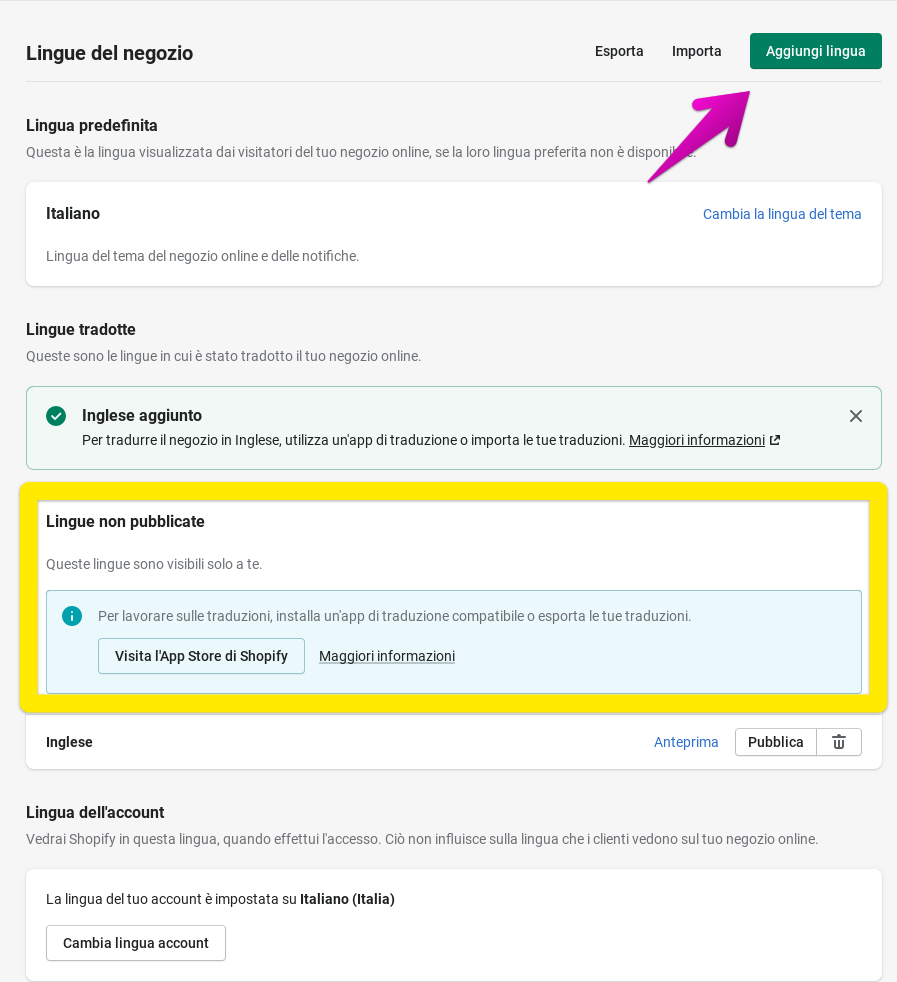This screenshot has width=897, height=982.
Task: Dismiss the Inglese aggiunto banner
Action: click(x=855, y=416)
